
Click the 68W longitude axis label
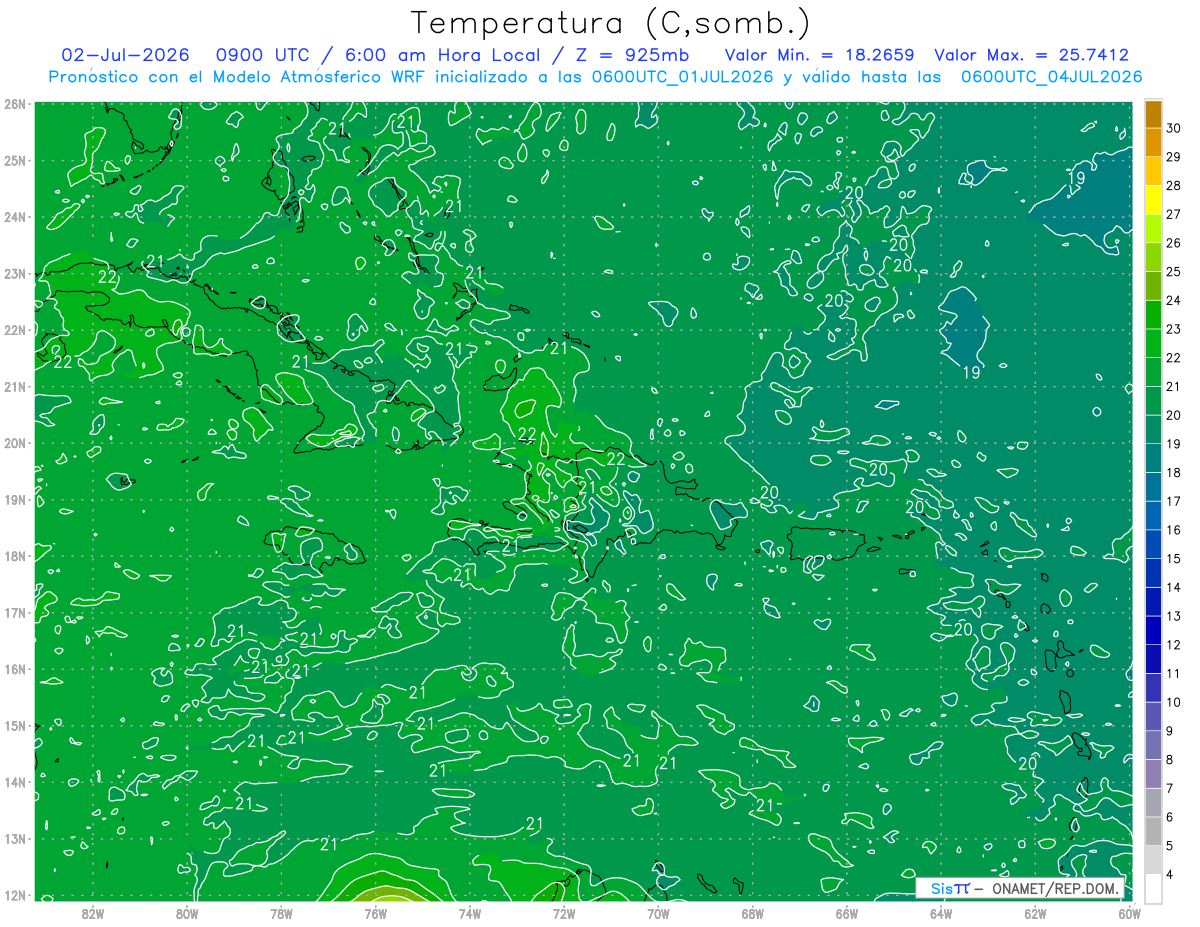point(753,913)
